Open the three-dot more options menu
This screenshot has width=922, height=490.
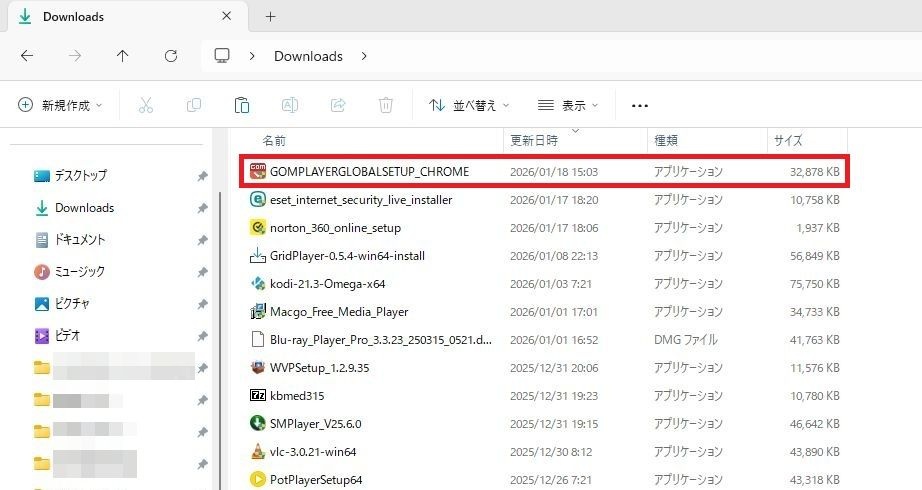[x=640, y=105]
